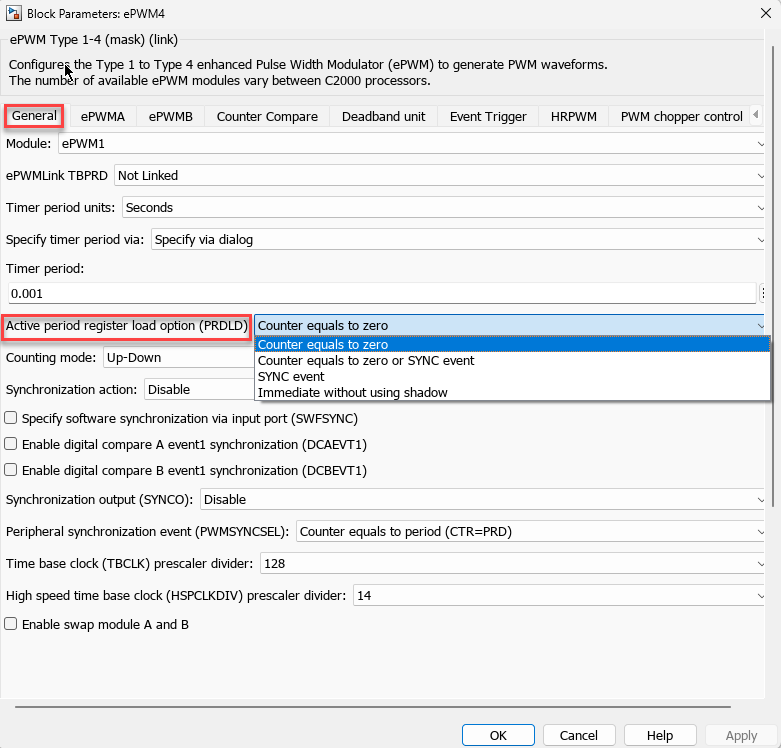Open the Synchronization action dropdown
Screen dimensions: 781x748
(199, 389)
